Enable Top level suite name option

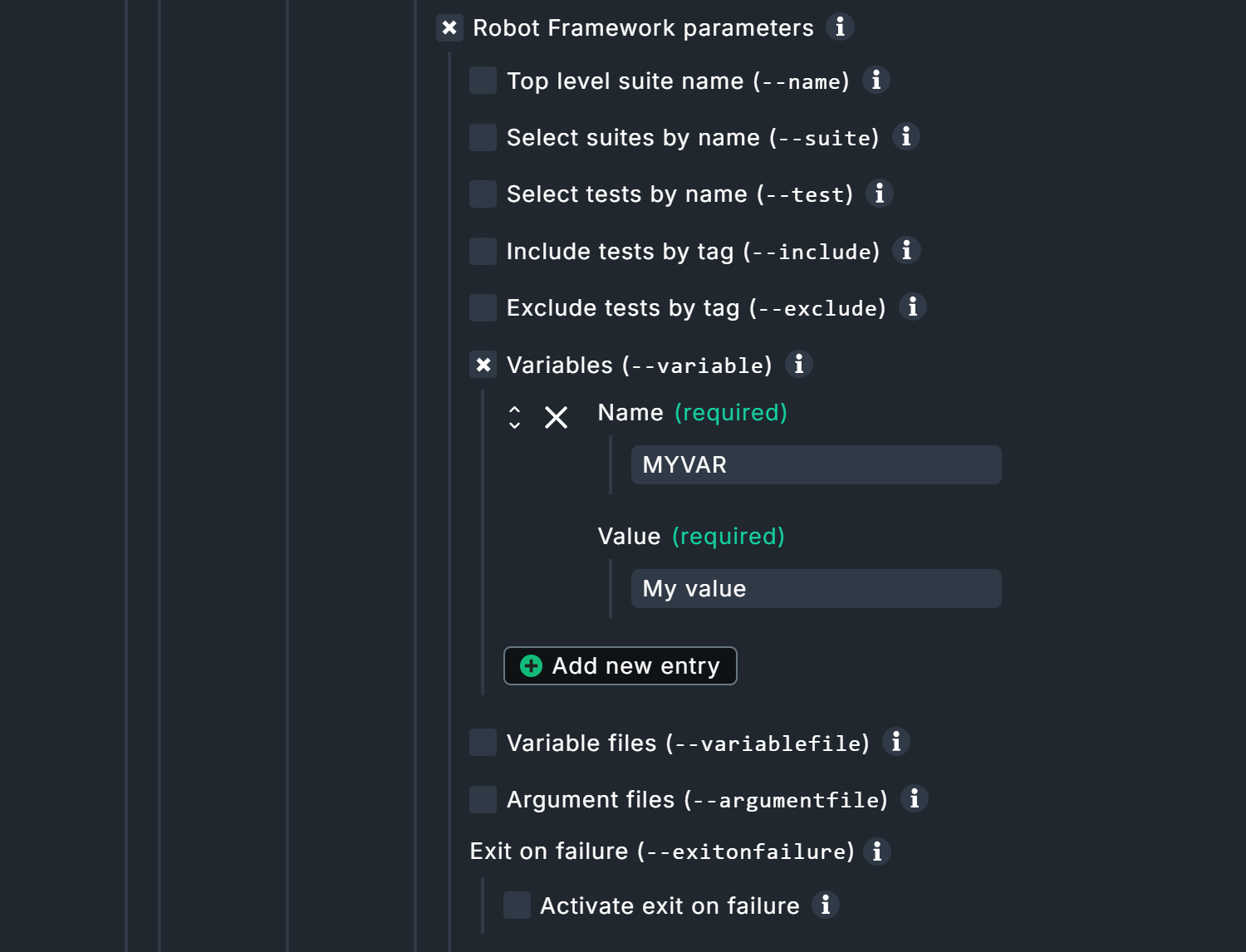482,81
